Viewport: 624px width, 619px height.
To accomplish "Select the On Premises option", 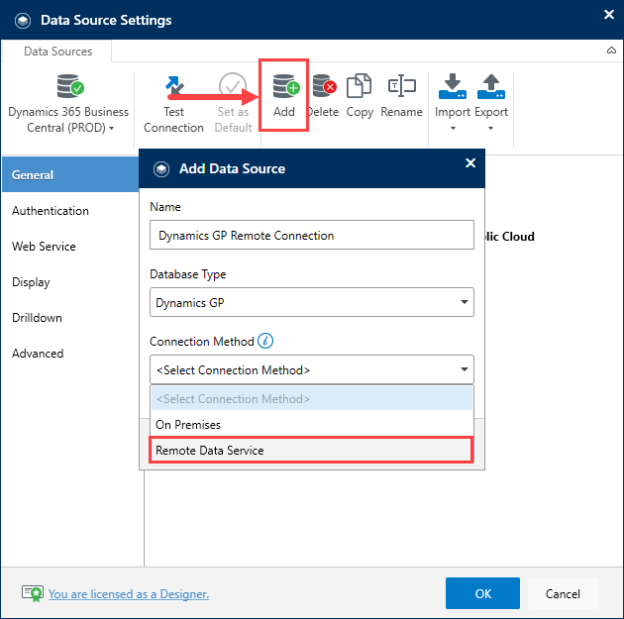I will click(312, 424).
